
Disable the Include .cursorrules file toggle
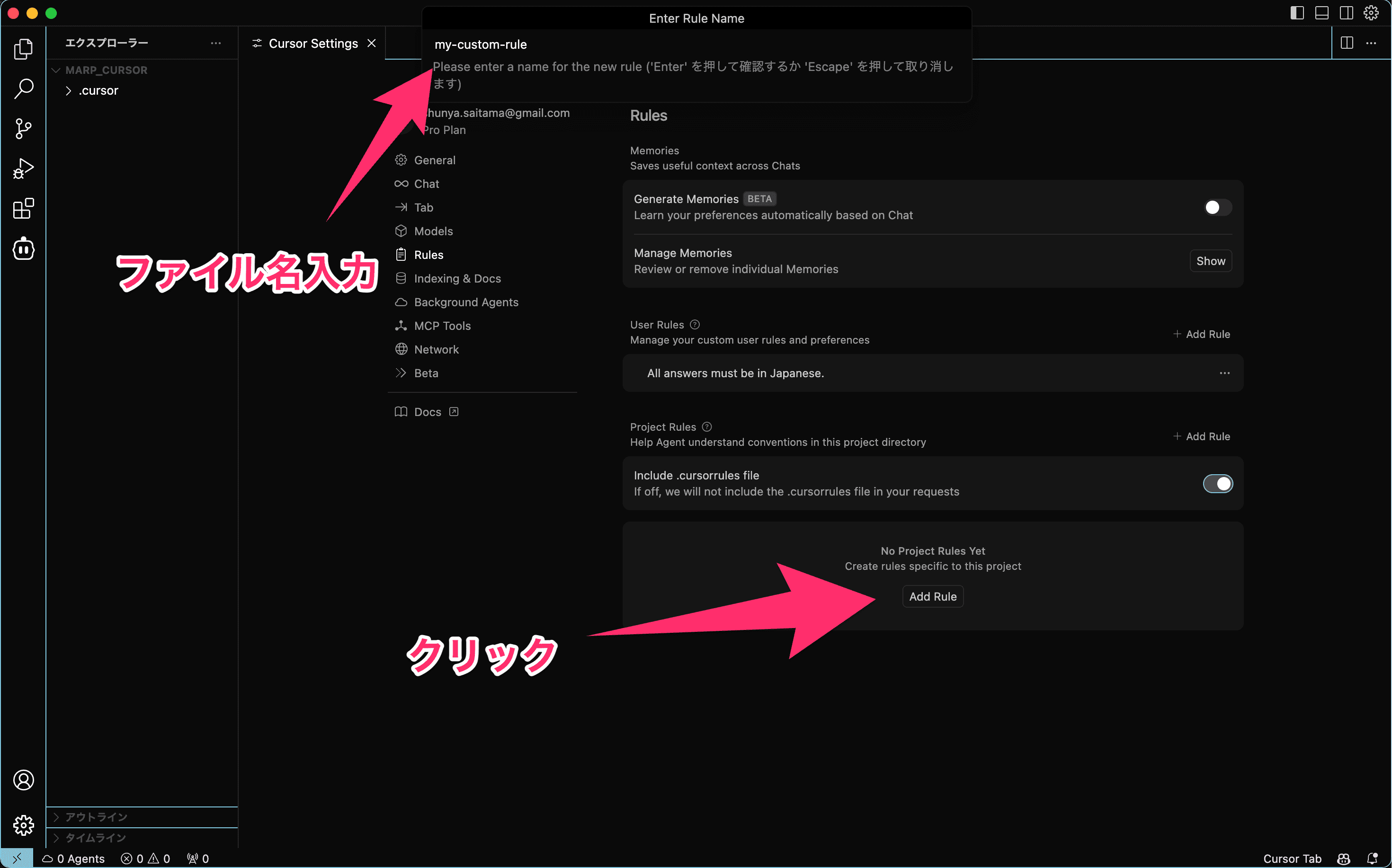1217,484
